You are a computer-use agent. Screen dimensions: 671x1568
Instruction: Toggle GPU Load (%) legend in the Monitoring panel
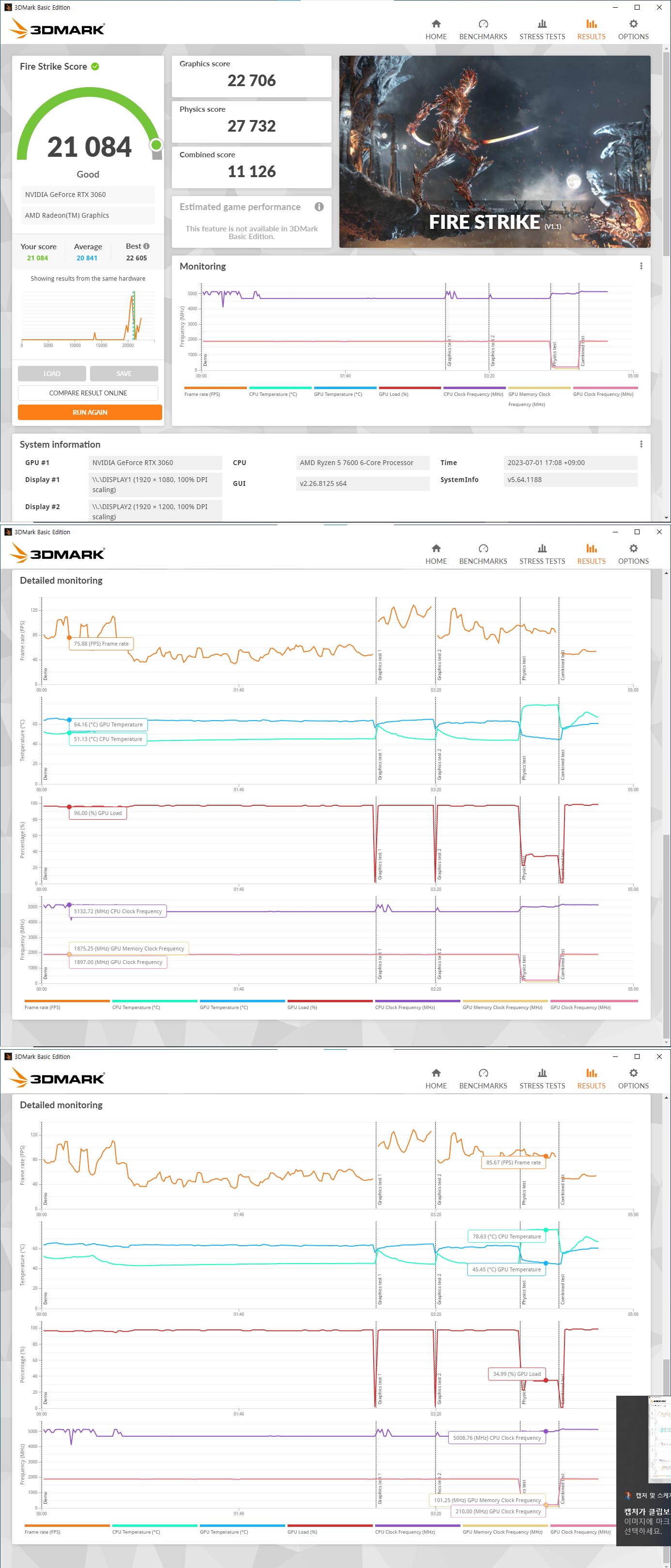pos(410,392)
